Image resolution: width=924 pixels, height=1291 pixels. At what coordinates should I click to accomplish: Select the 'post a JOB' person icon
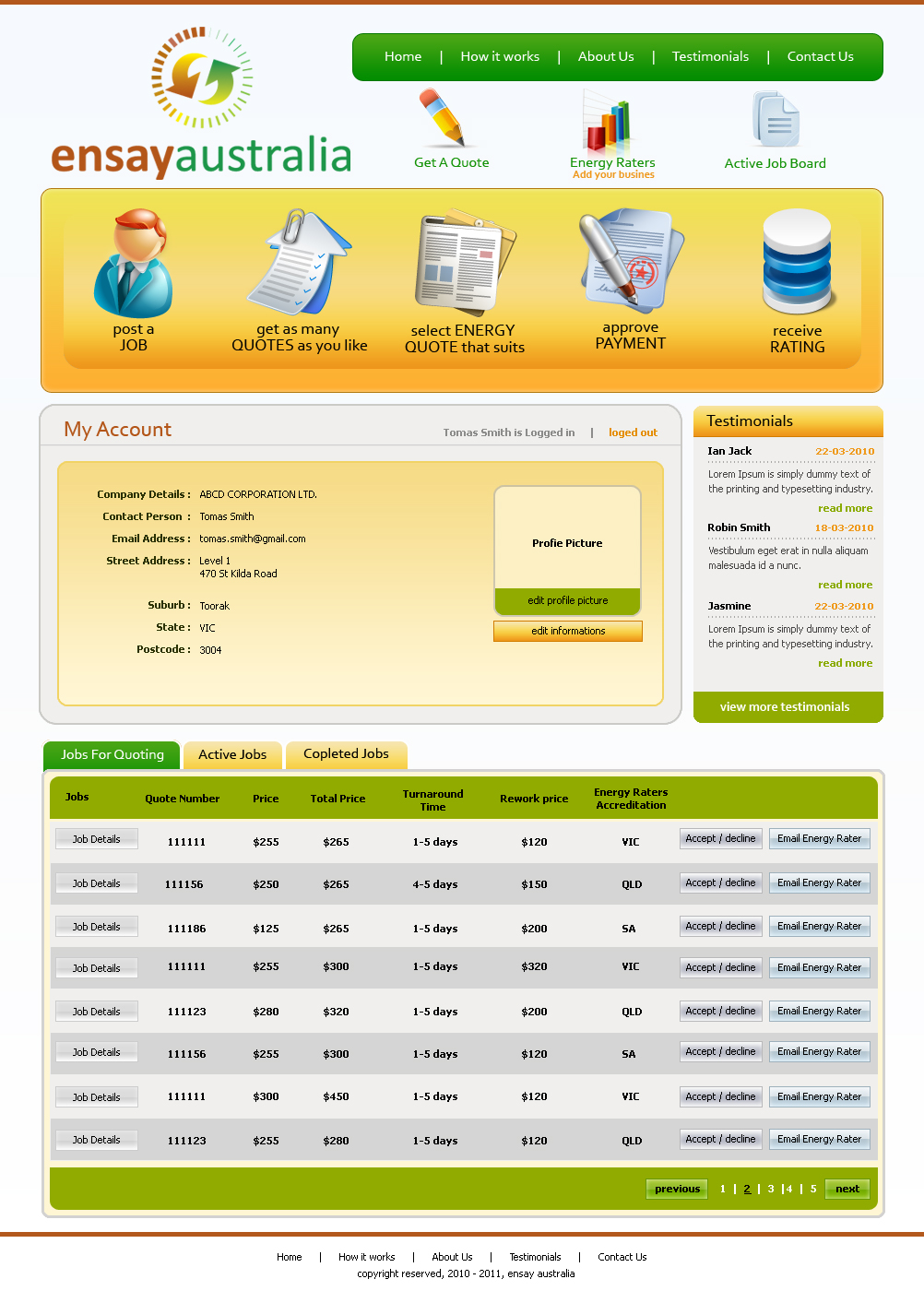tap(134, 263)
